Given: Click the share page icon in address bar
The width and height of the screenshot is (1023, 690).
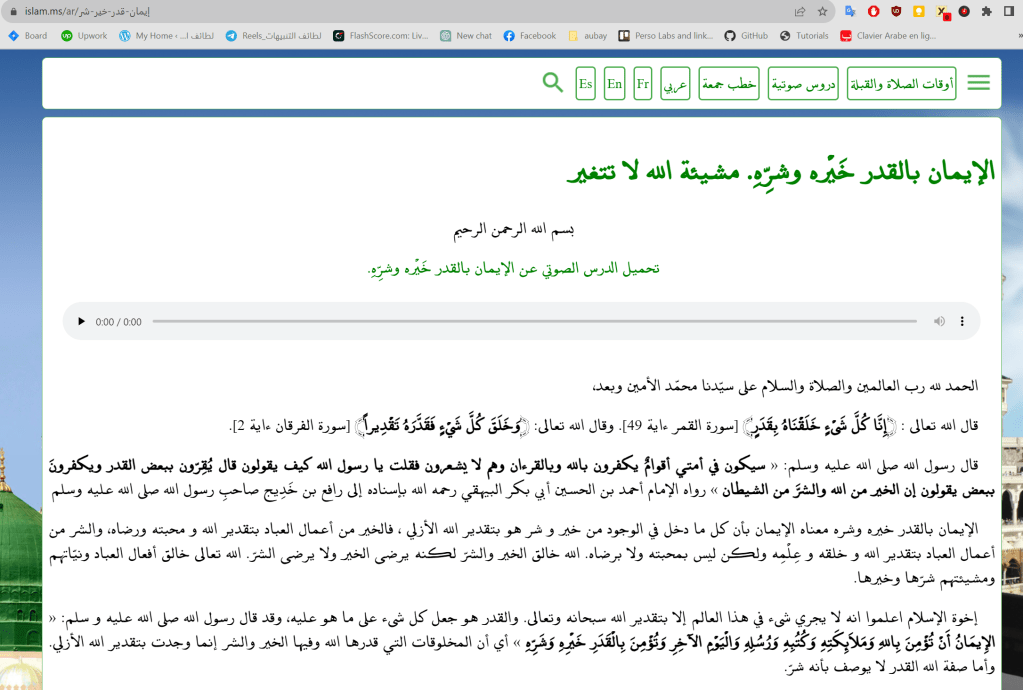Looking at the screenshot, I should click(x=800, y=12).
